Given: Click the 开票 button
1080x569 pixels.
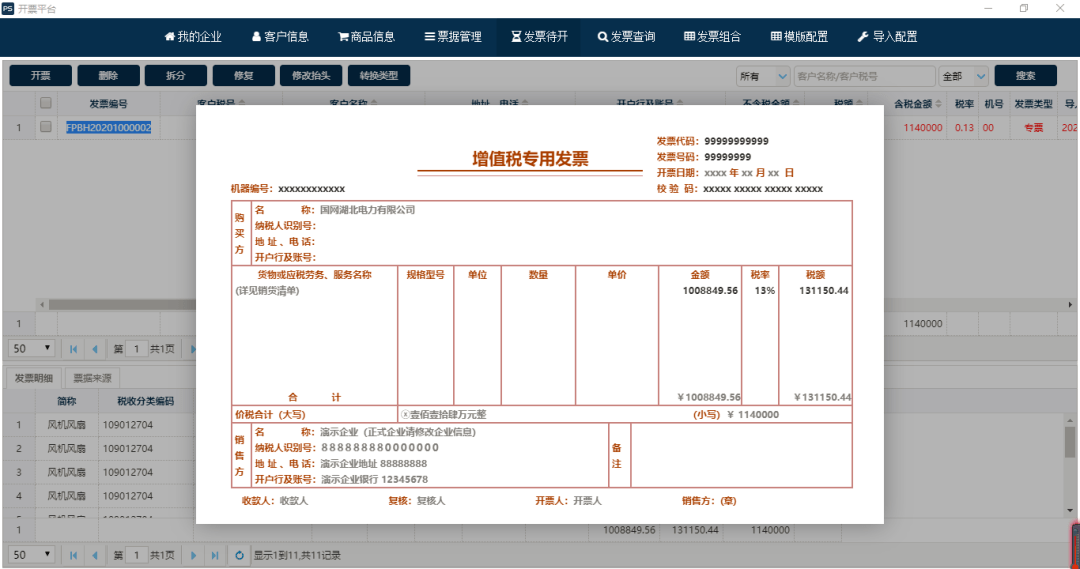Looking at the screenshot, I should click(x=41, y=76).
